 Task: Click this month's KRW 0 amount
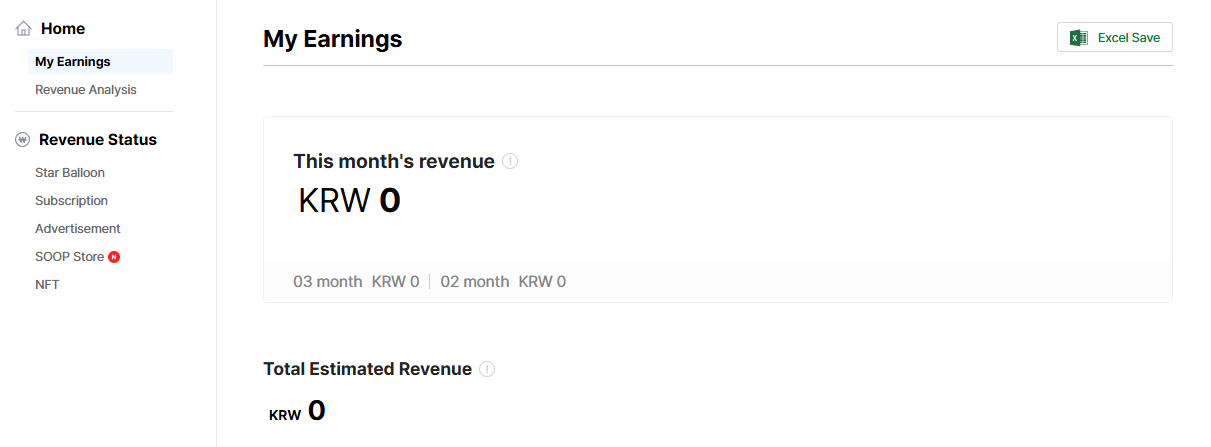coord(349,201)
